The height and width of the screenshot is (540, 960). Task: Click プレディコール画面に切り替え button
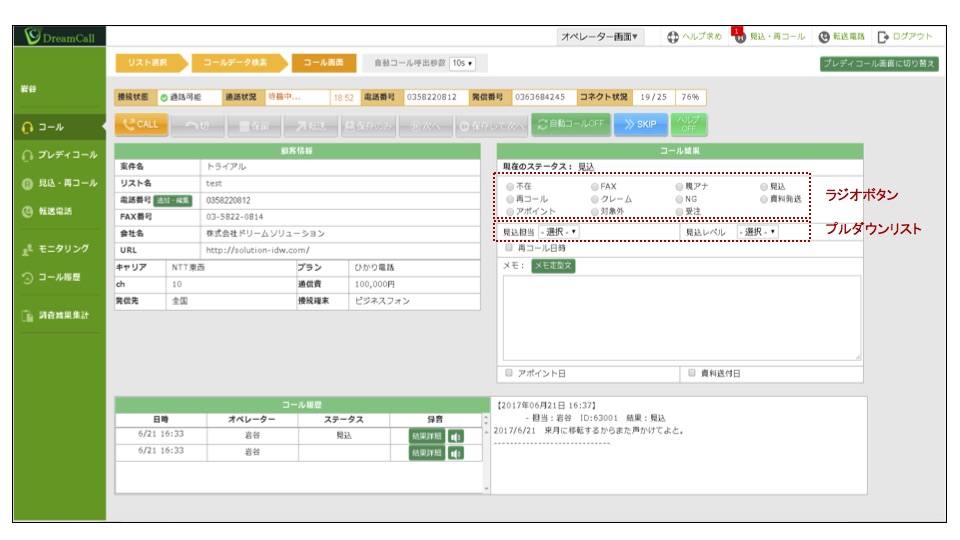click(879, 63)
